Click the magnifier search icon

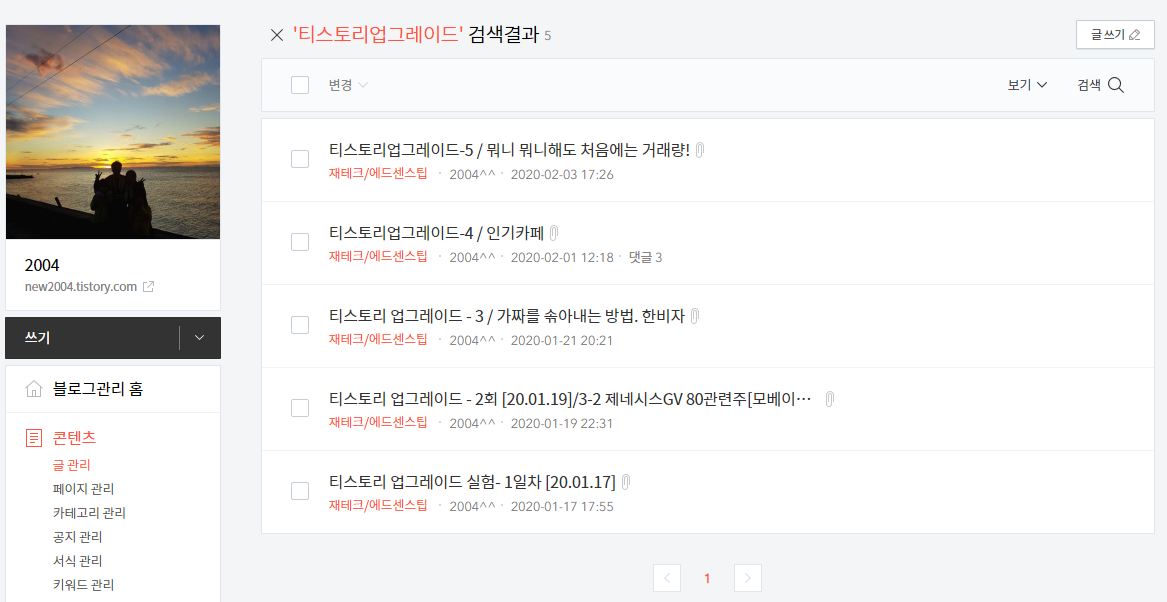(1116, 85)
